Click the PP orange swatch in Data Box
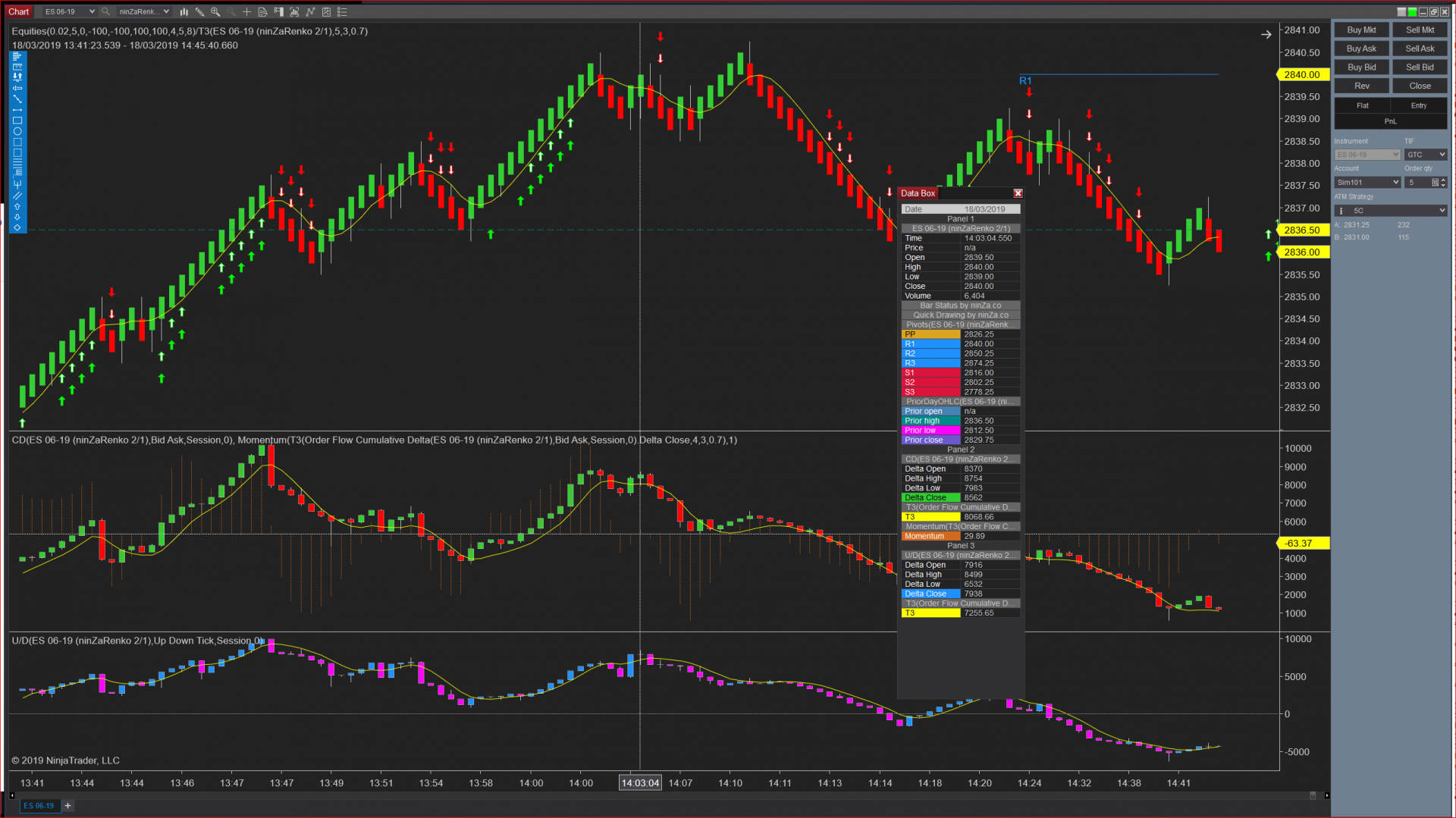This screenshot has width=1456, height=818. point(930,334)
